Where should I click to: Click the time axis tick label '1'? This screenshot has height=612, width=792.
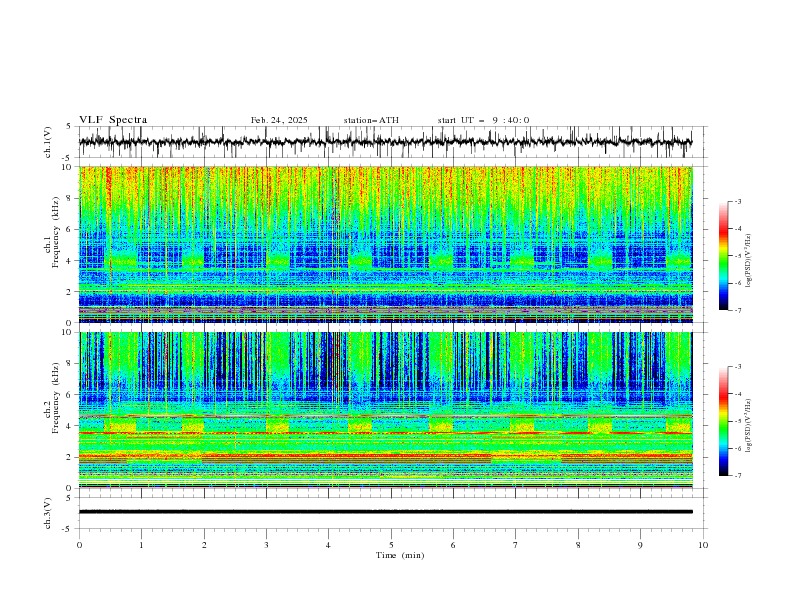(x=141, y=545)
